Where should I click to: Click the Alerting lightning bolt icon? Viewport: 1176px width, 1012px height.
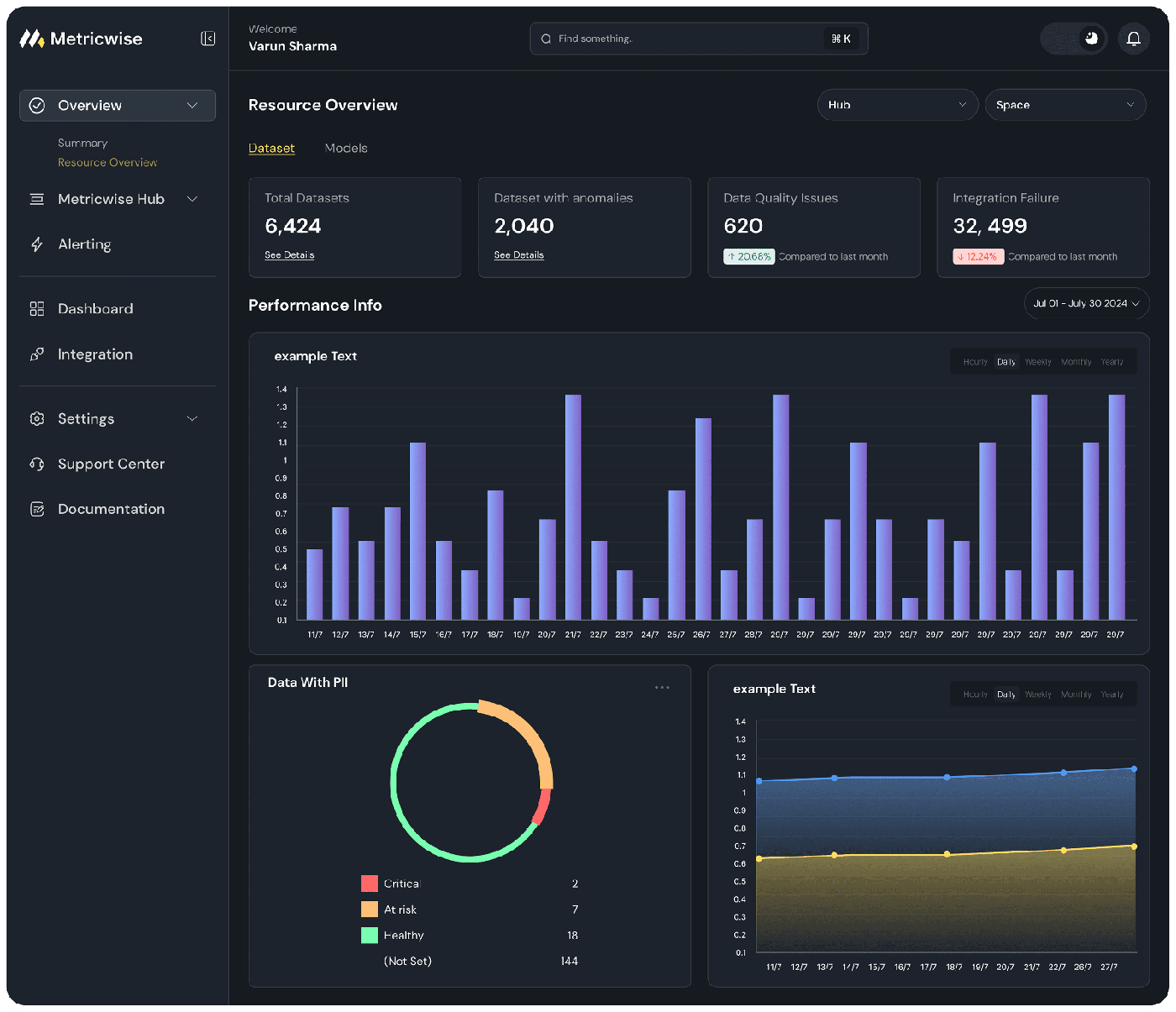pyautogui.click(x=37, y=244)
